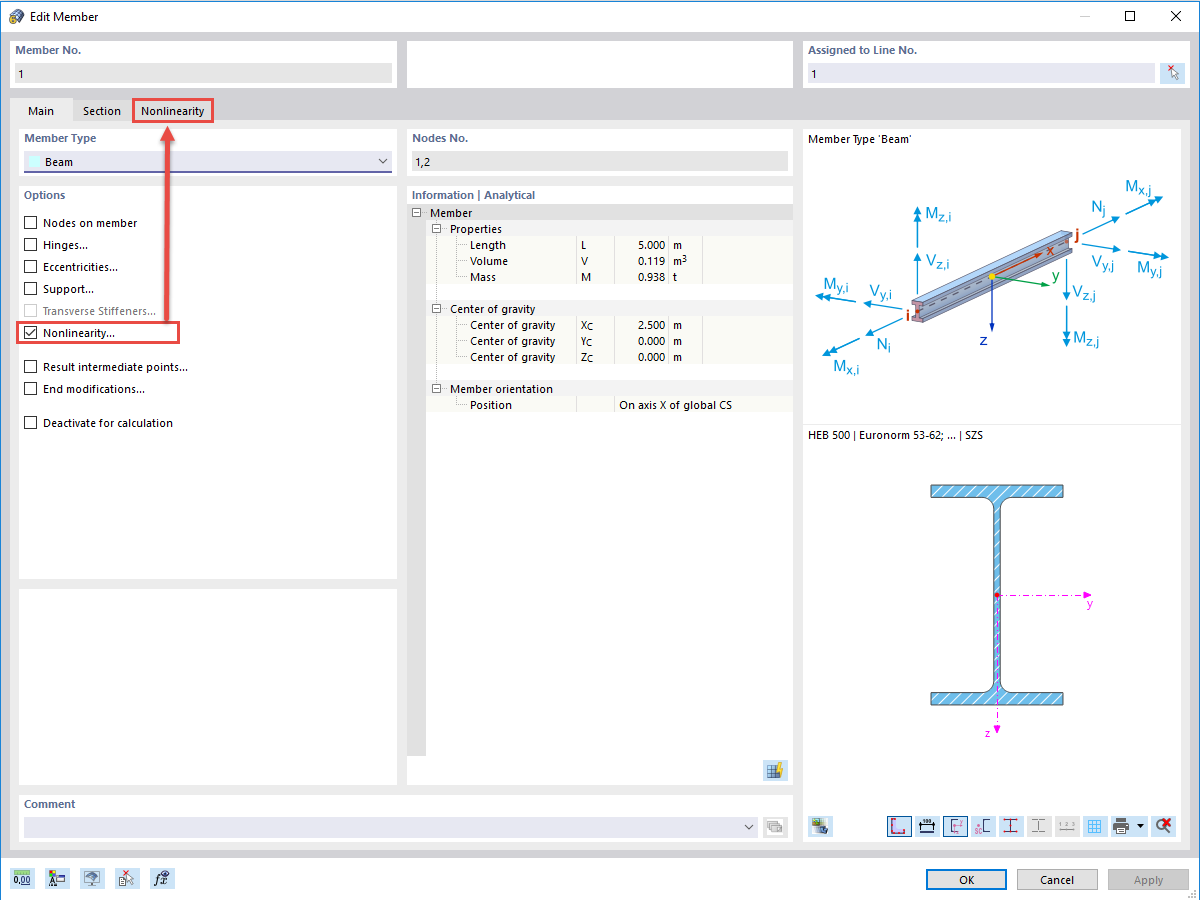Switch to the Section tab
The image size is (1200, 900).
click(101, 110)
